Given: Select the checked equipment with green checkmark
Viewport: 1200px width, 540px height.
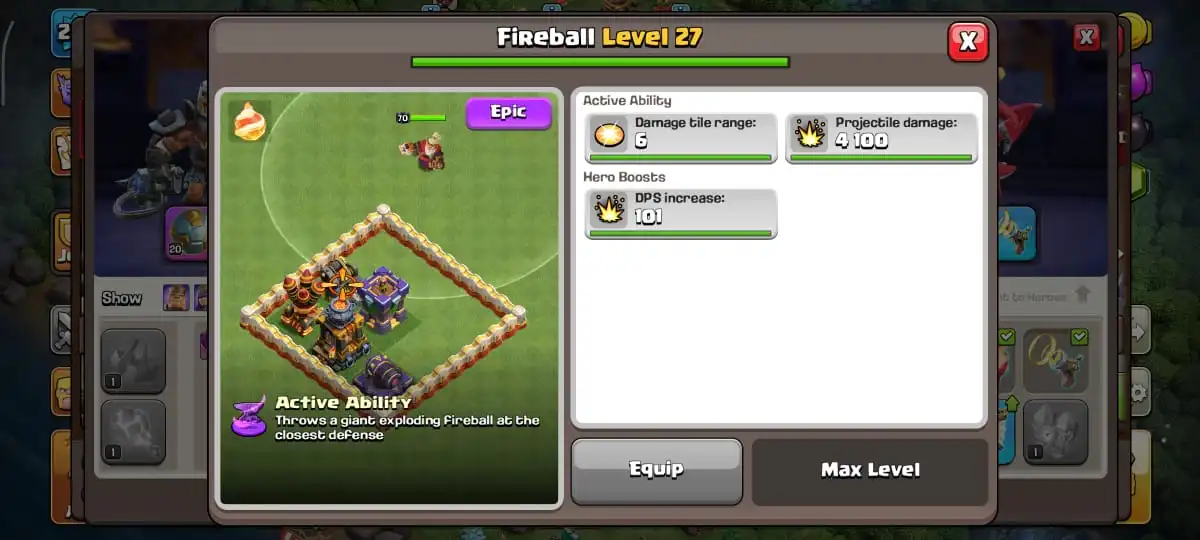Looking at the screenshot, I should click(x=1055, y=361).
